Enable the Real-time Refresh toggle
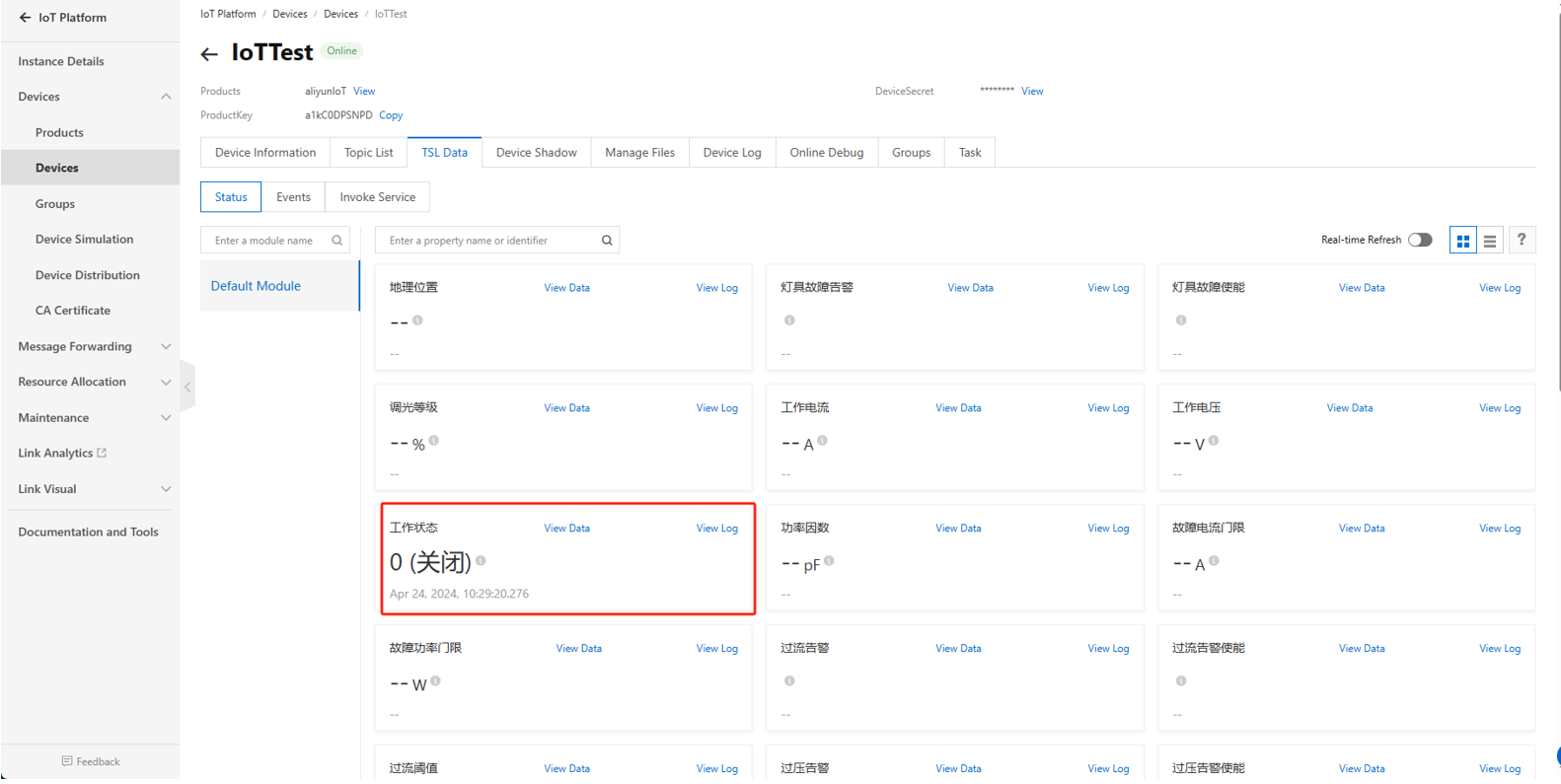This screenshot has height=784, width=1561. [1420, 241]
